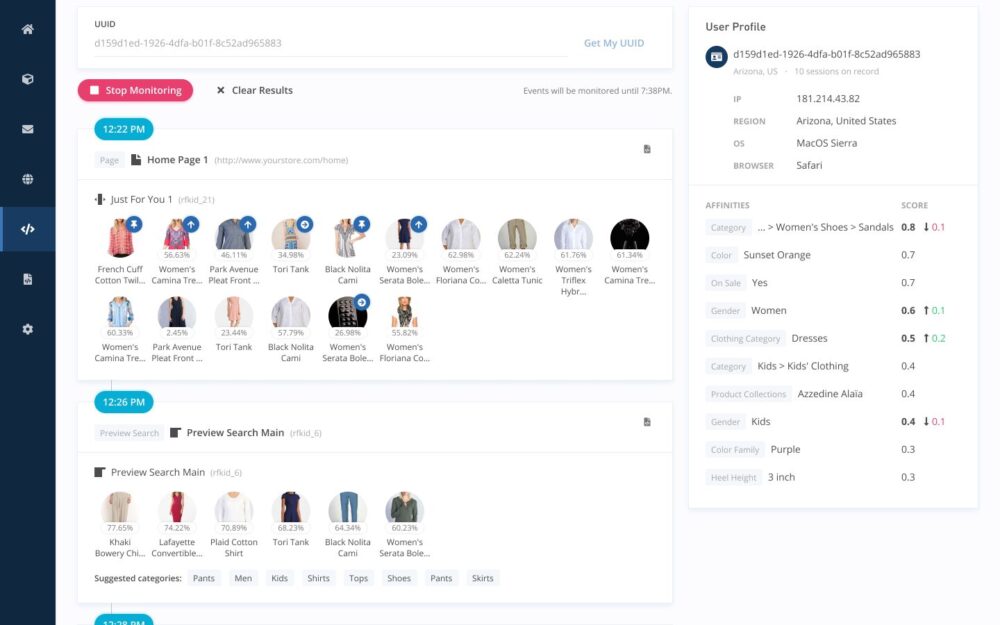The image size is (1000, 625).
Task: Click the document icon on Home Page 1 card
Action: tap(647, 150)
